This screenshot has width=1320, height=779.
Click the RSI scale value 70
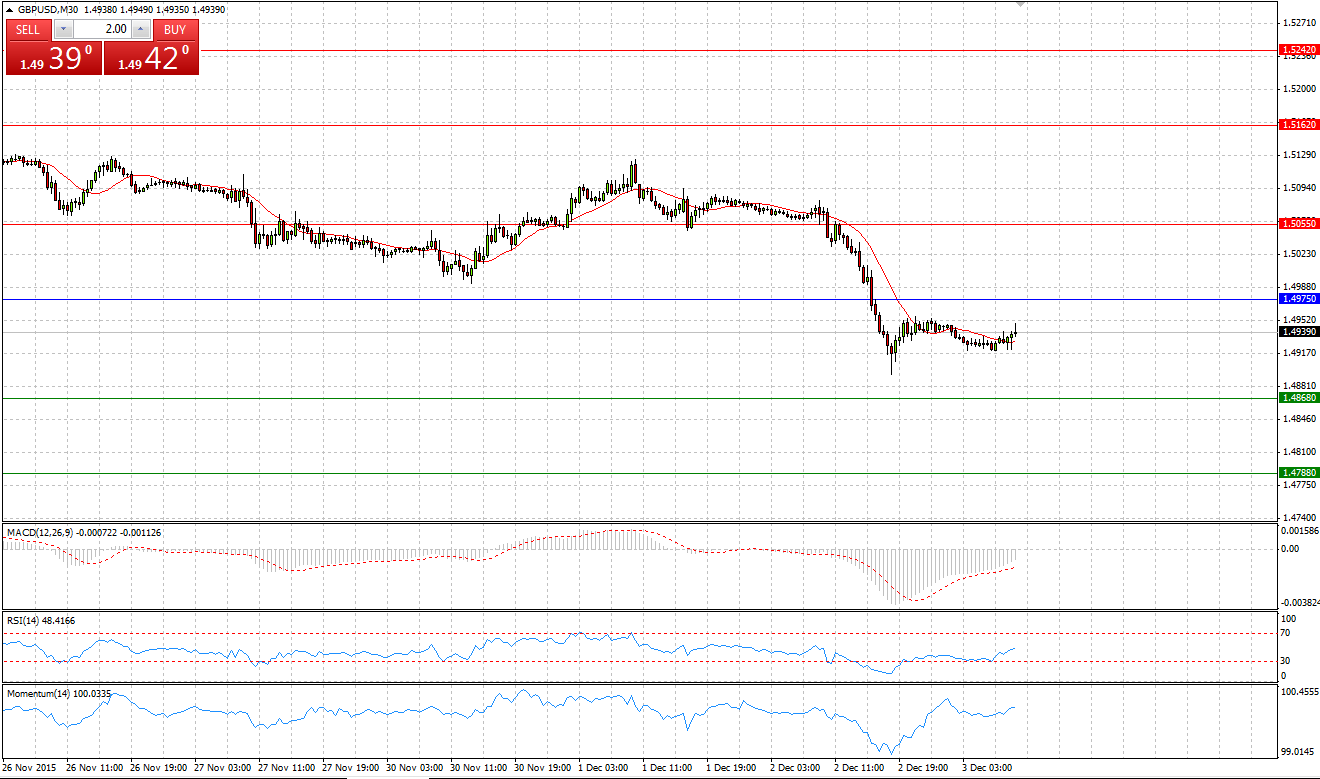pos(1287,633)
